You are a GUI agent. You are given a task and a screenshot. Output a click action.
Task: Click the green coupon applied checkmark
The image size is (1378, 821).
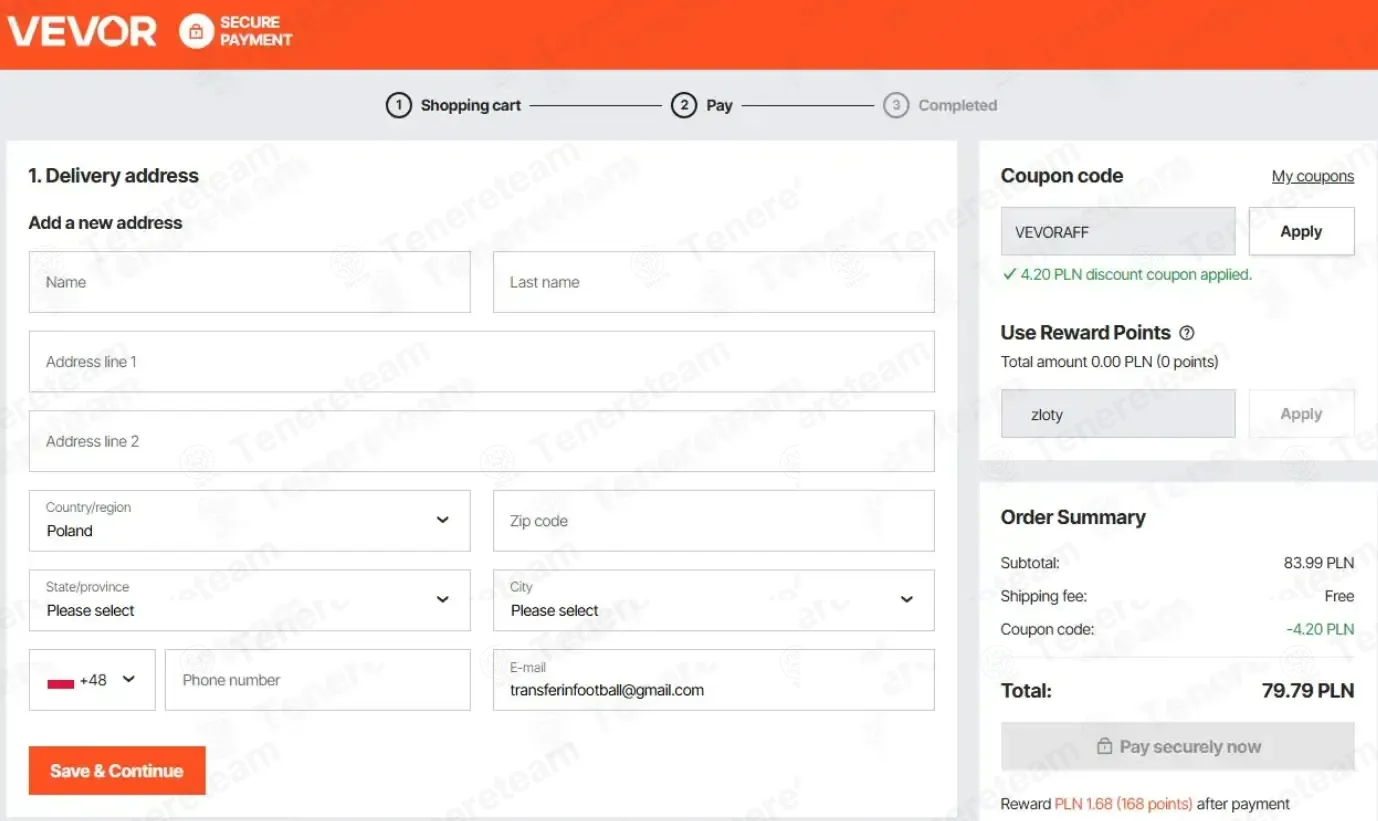(1008, 274)
